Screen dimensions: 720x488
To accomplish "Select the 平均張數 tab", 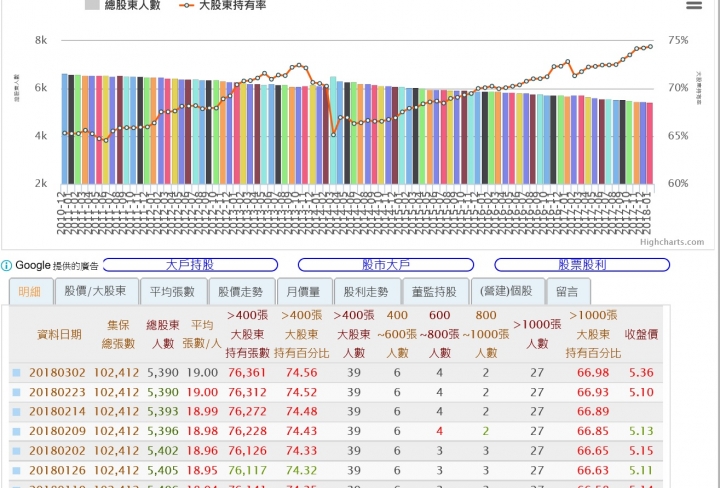I will (173, 292).
